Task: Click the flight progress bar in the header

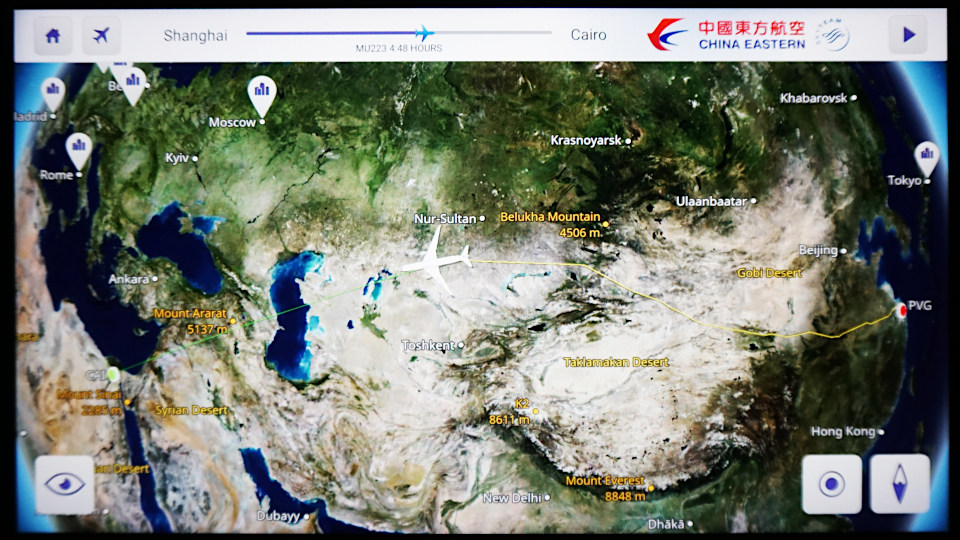Action: tap(398, 33)
